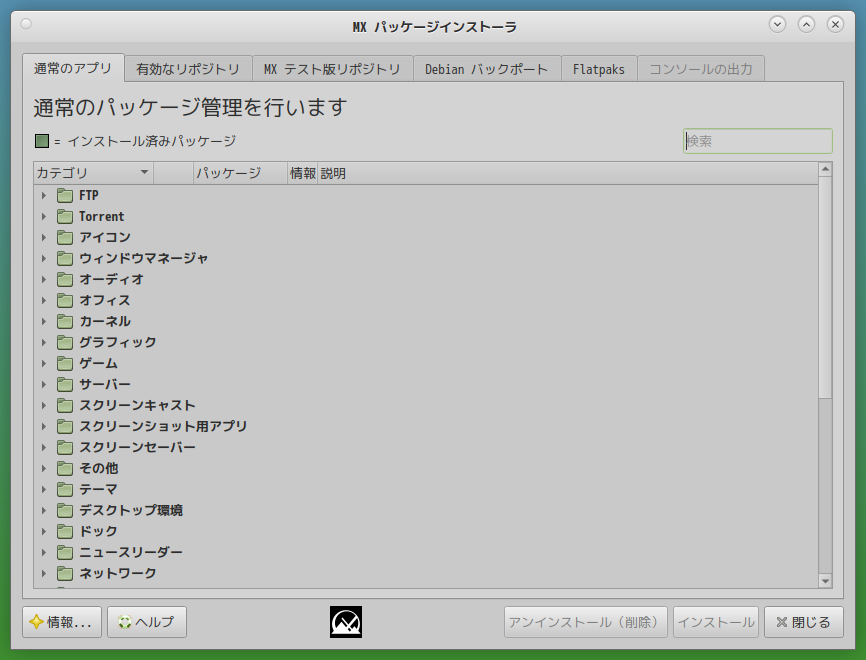Screen dimensions: 866x660
Task: Click the FTP folder icon
Action: point(65,196)
